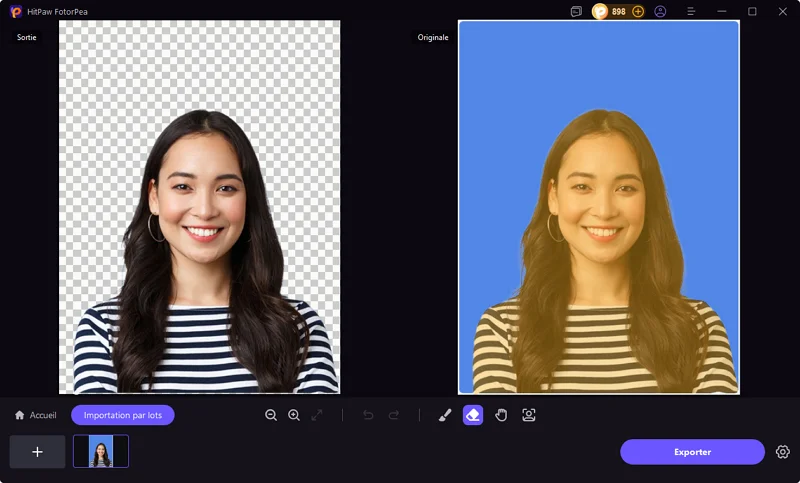This screenshot has height=483, width=800.
Task: Open the feedback message icon in title bar
Action: [576, 12]
